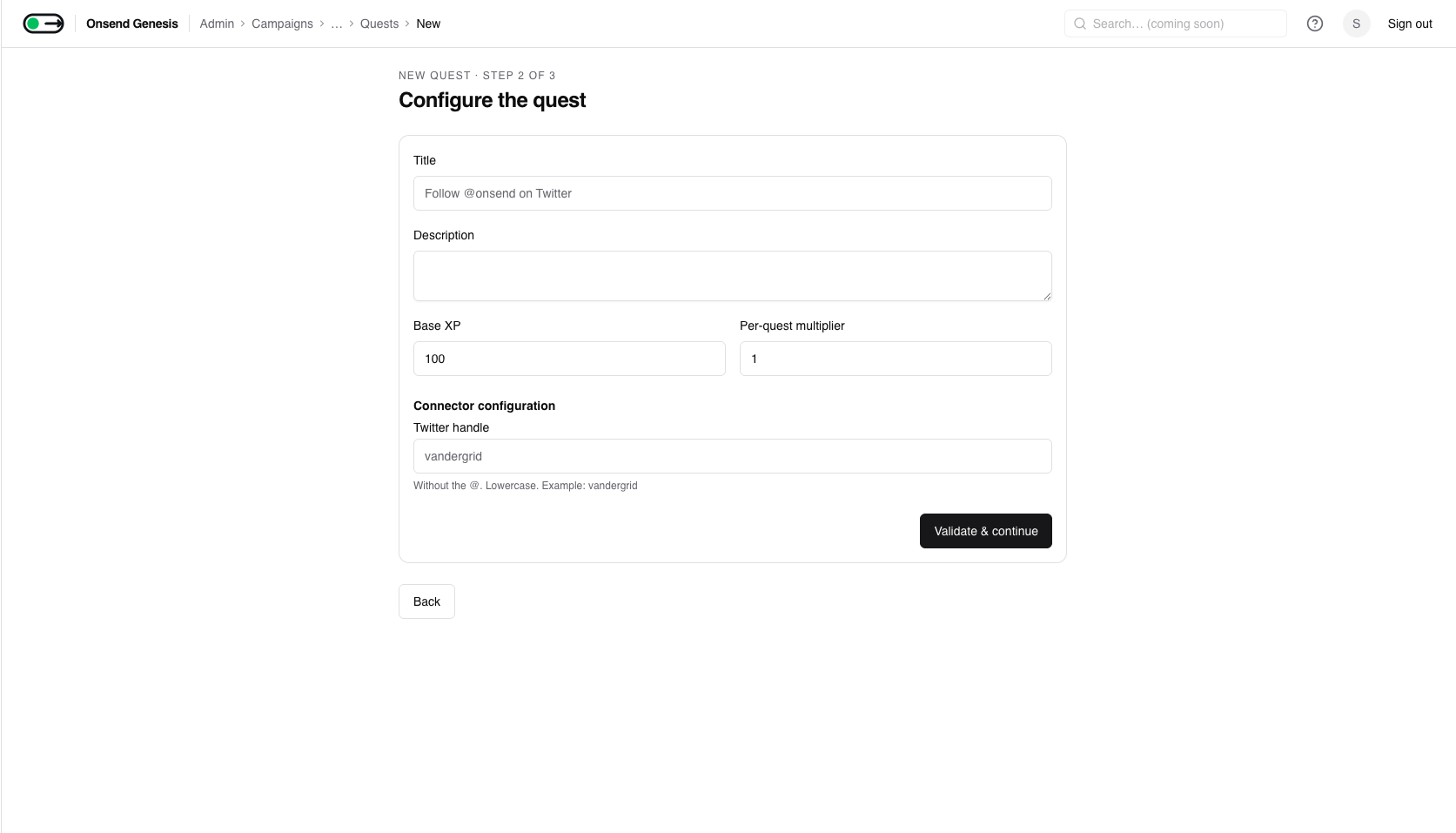Edit the Per-quest multiplier field
This screenshot has width=1456, height=833.
[896, 359]
